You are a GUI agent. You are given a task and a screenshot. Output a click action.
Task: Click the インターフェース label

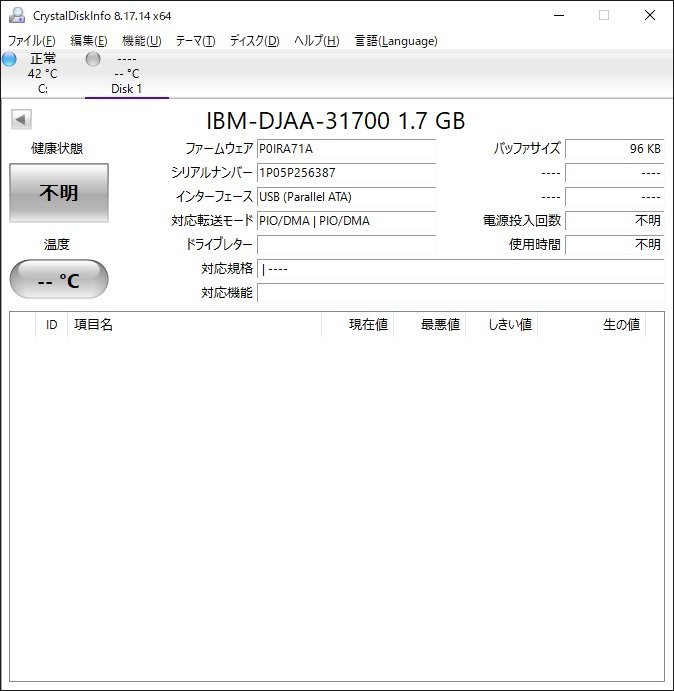click(214, 196)
